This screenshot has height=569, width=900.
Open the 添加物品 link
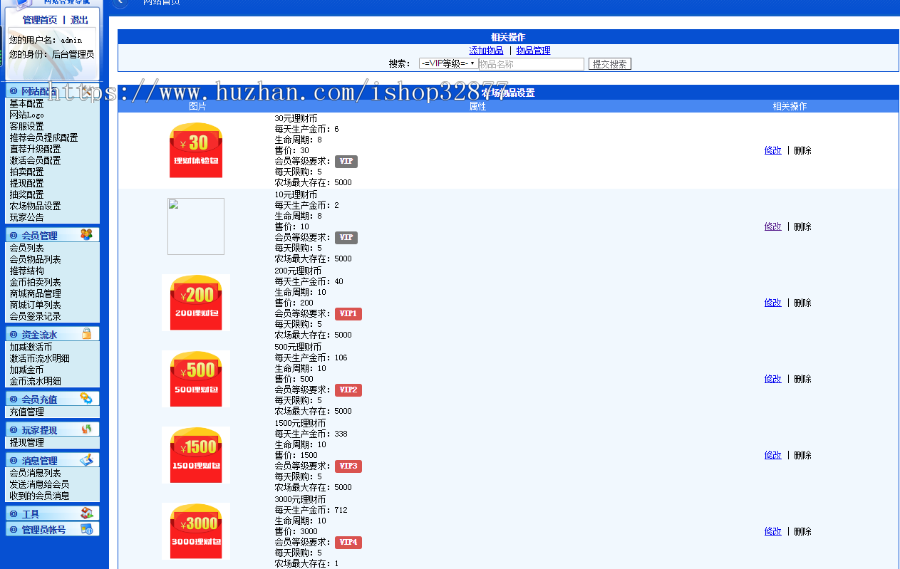pos(486,51)
